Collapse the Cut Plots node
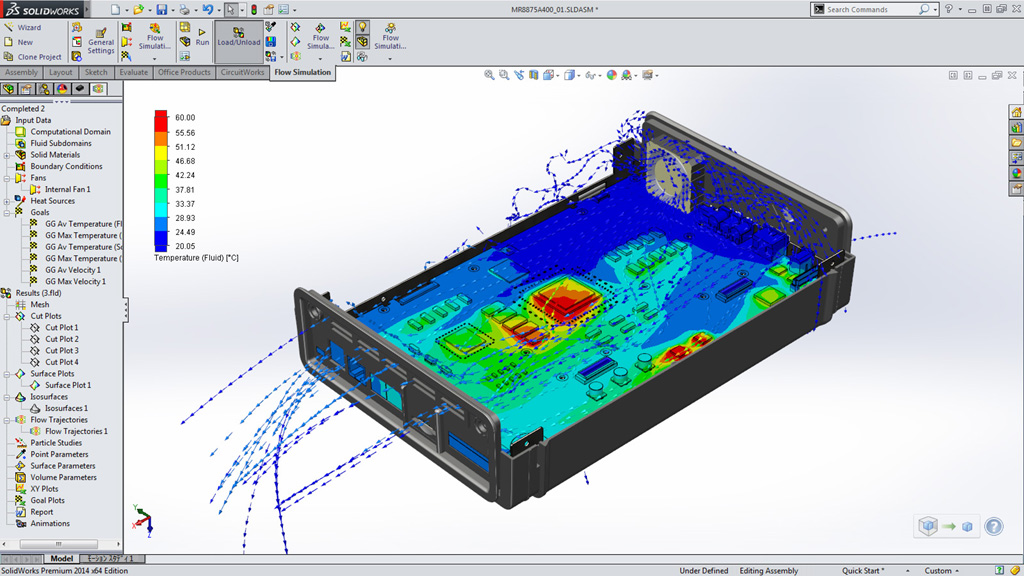This screenshot has width=1024, height=576. pyautogui.click(x=7, y=316)
